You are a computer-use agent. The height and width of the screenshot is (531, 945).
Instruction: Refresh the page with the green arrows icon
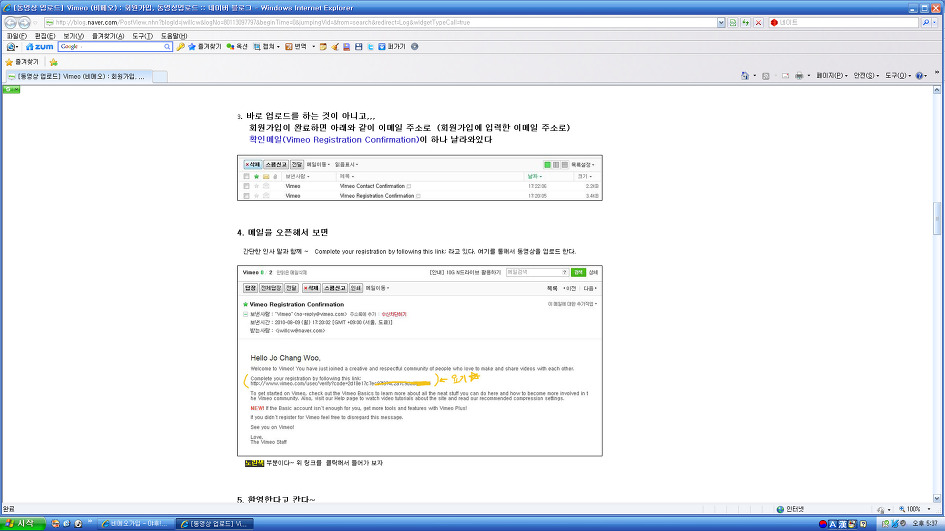click(x=746, y=22)
